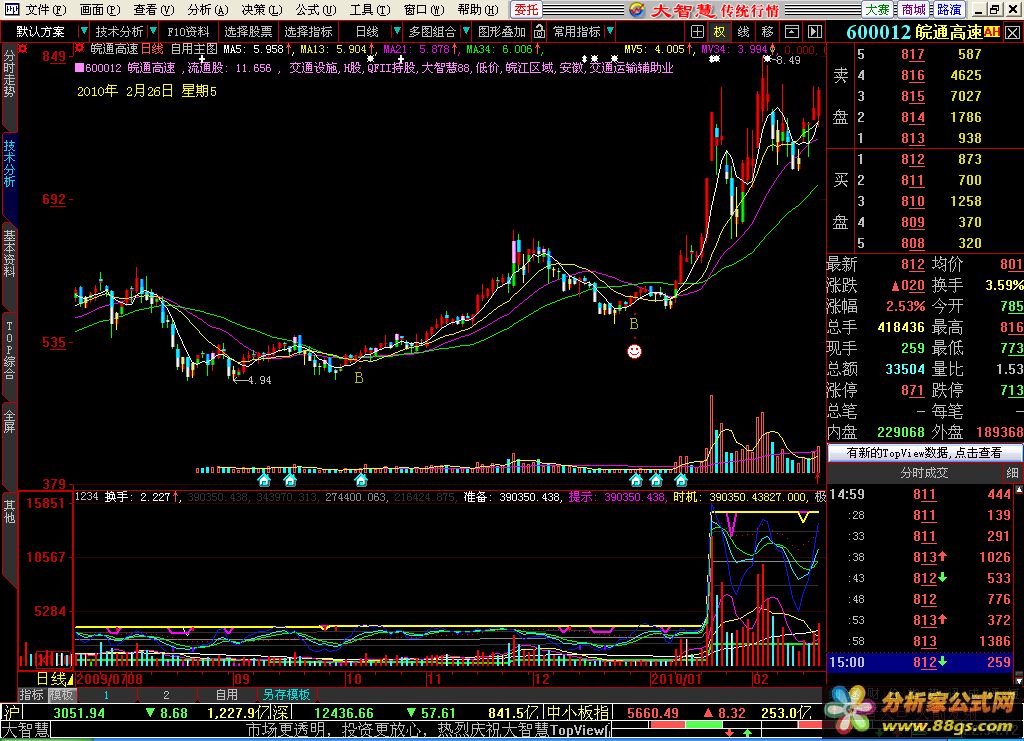Select the 线 drawing-line tool
This screenshot has width=1024, height=741.
coord(743,31)
